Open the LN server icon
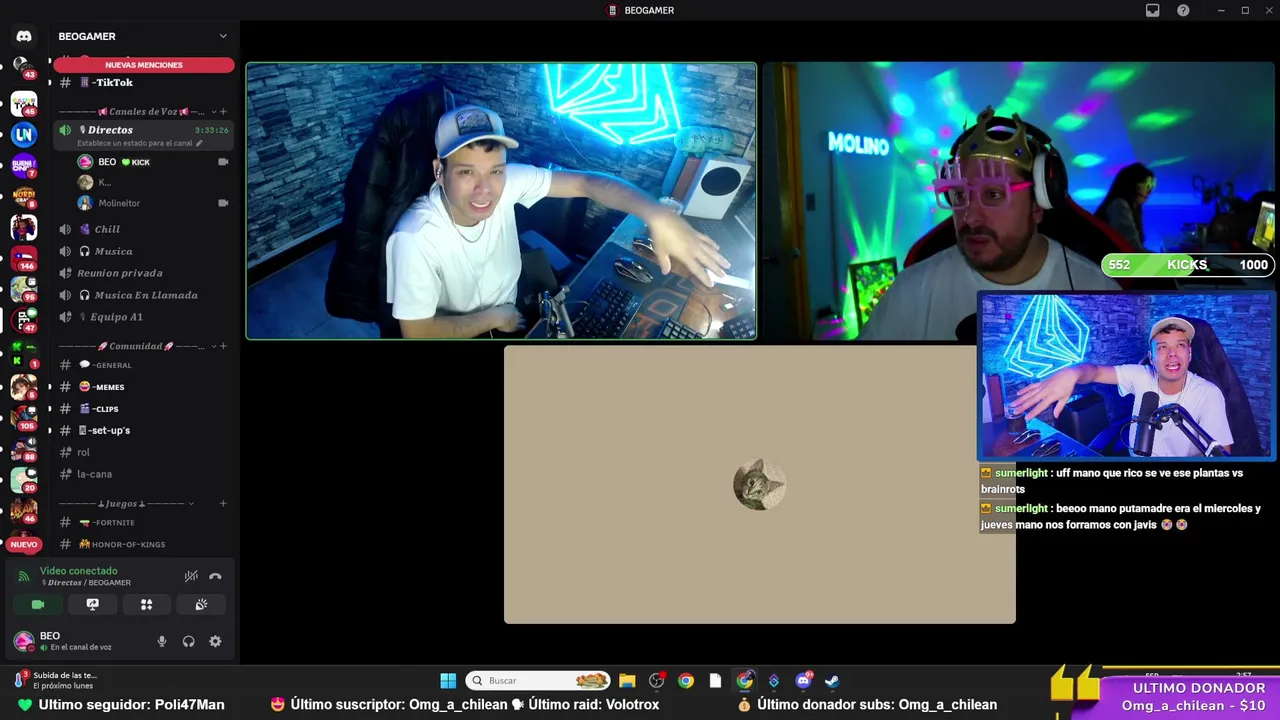Viewport: 1280px width, 720px height. click(x=24, y=134)
